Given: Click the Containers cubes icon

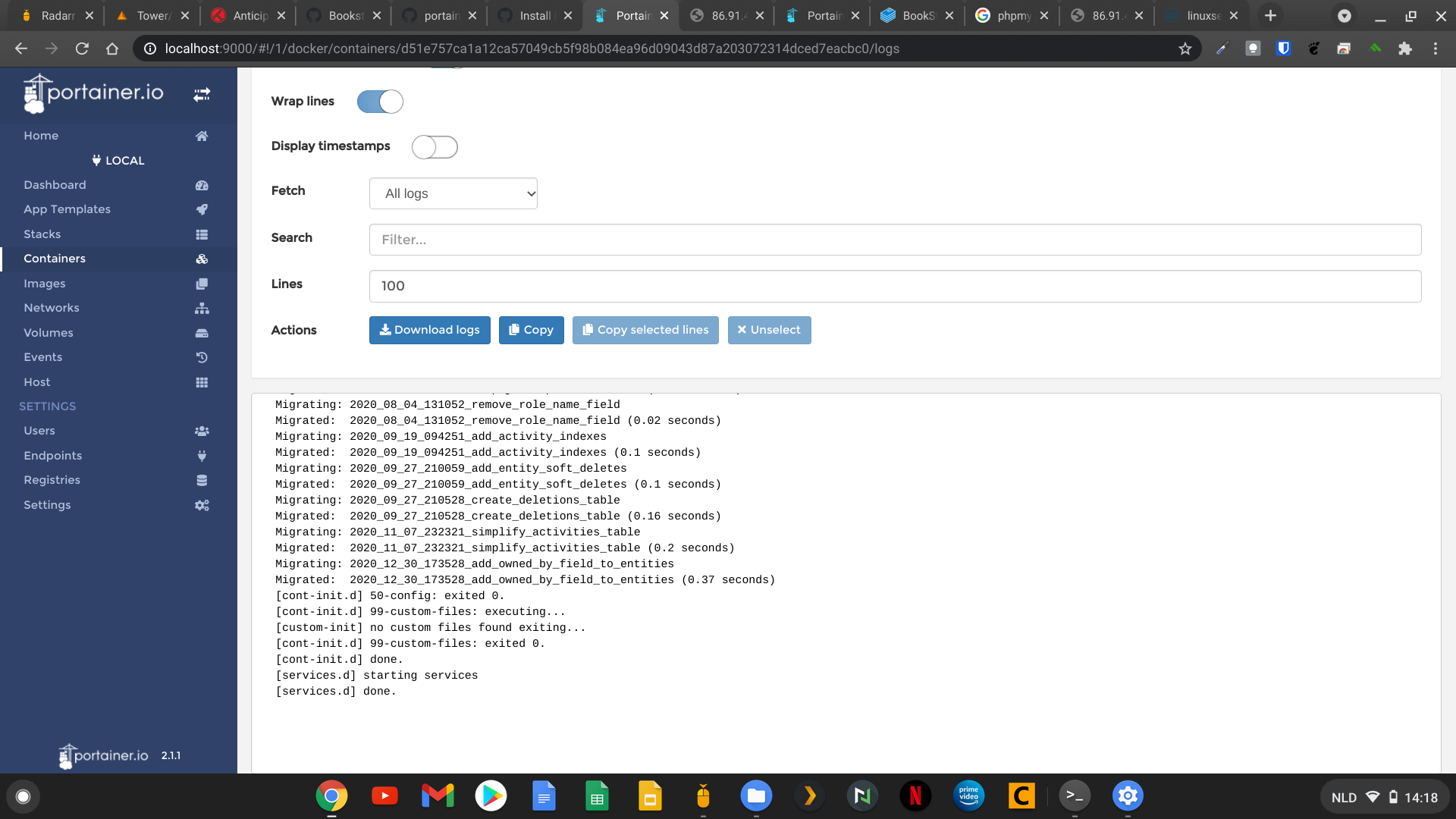Looking at the screenshot, I should [x=202, y=259].
